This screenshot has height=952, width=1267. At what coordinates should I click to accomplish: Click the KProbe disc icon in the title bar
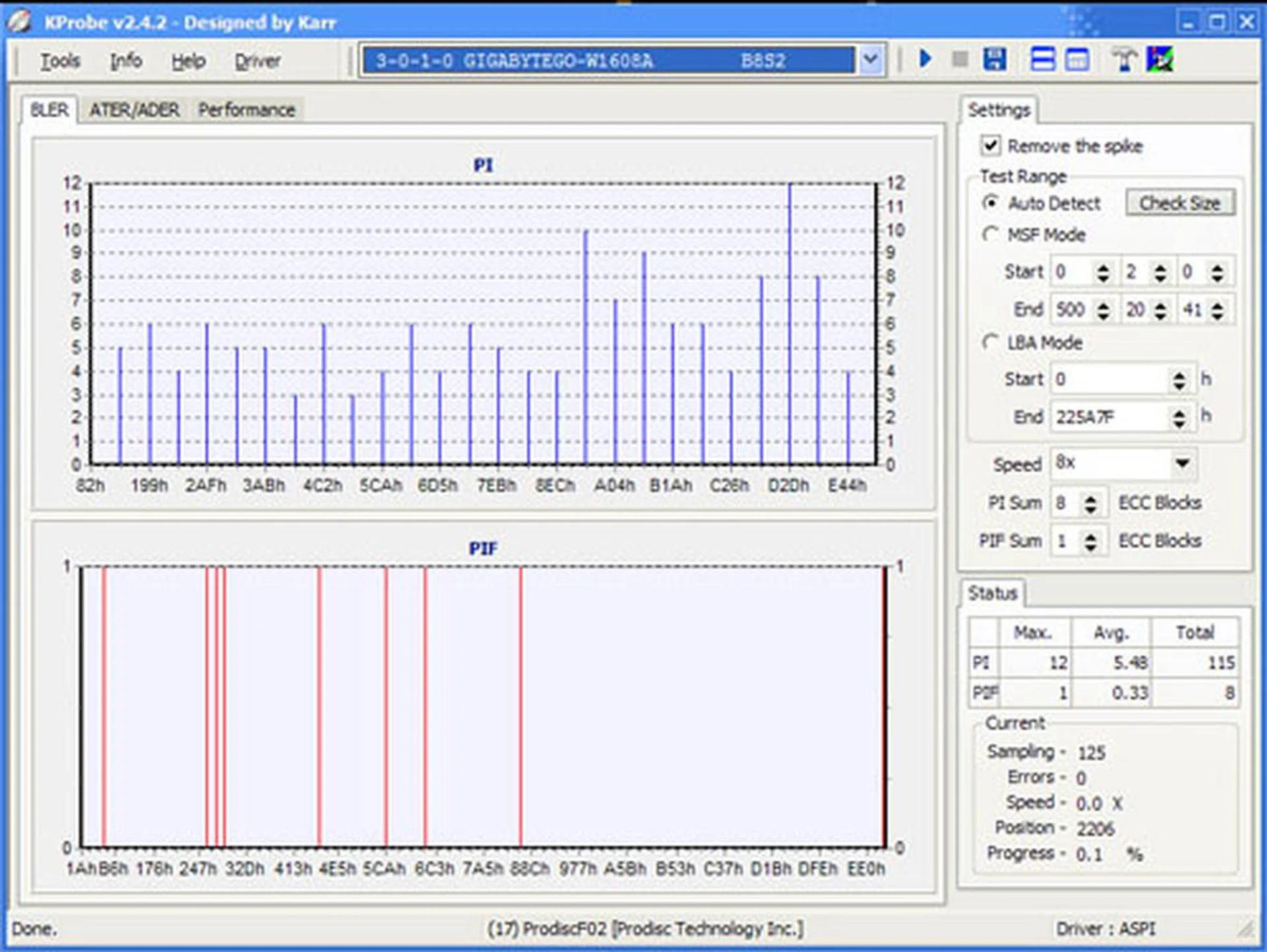20,22
